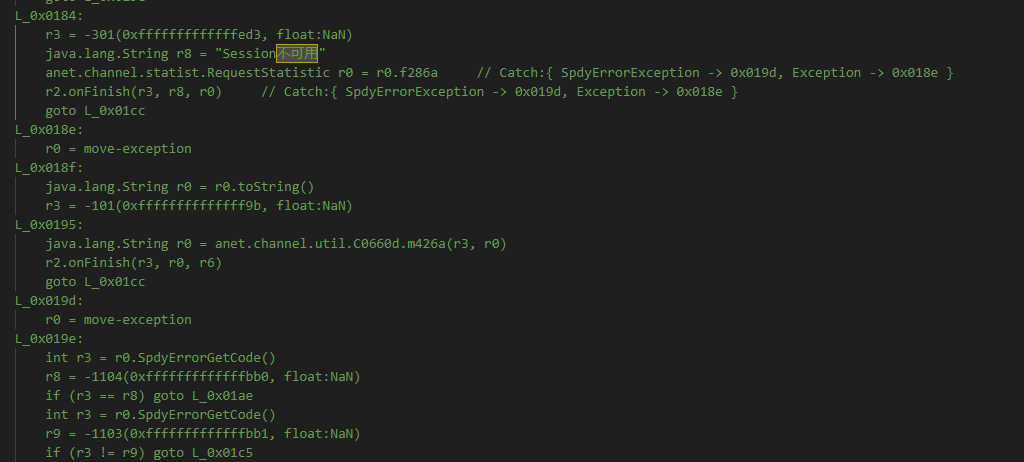This screenshot has height=462, width=1024.
Task: Click the r9 = -1103 assignment line
Action: coord(202,434)
